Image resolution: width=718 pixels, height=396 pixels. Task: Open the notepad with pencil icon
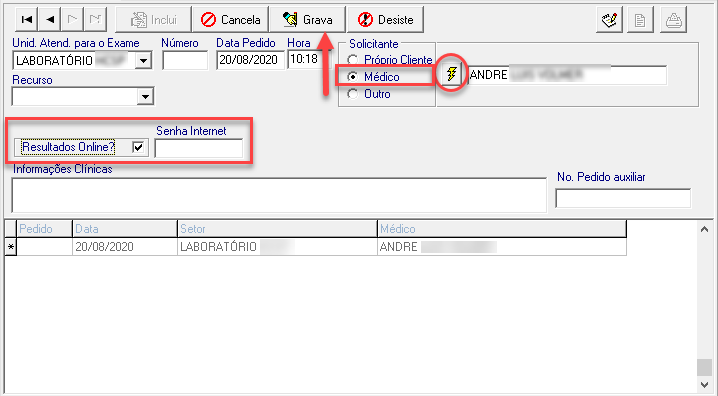point(609,20)
